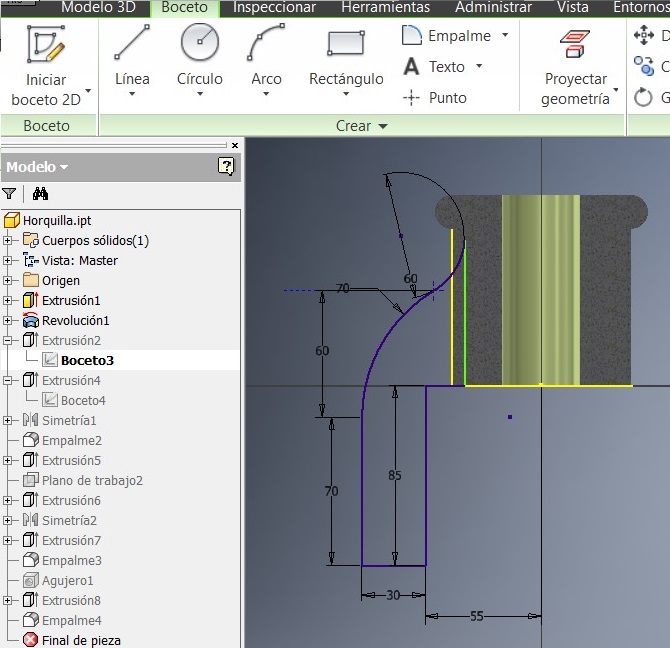
Task: Click the Revolución1 feature icon
Action: [x=31, y=320]
